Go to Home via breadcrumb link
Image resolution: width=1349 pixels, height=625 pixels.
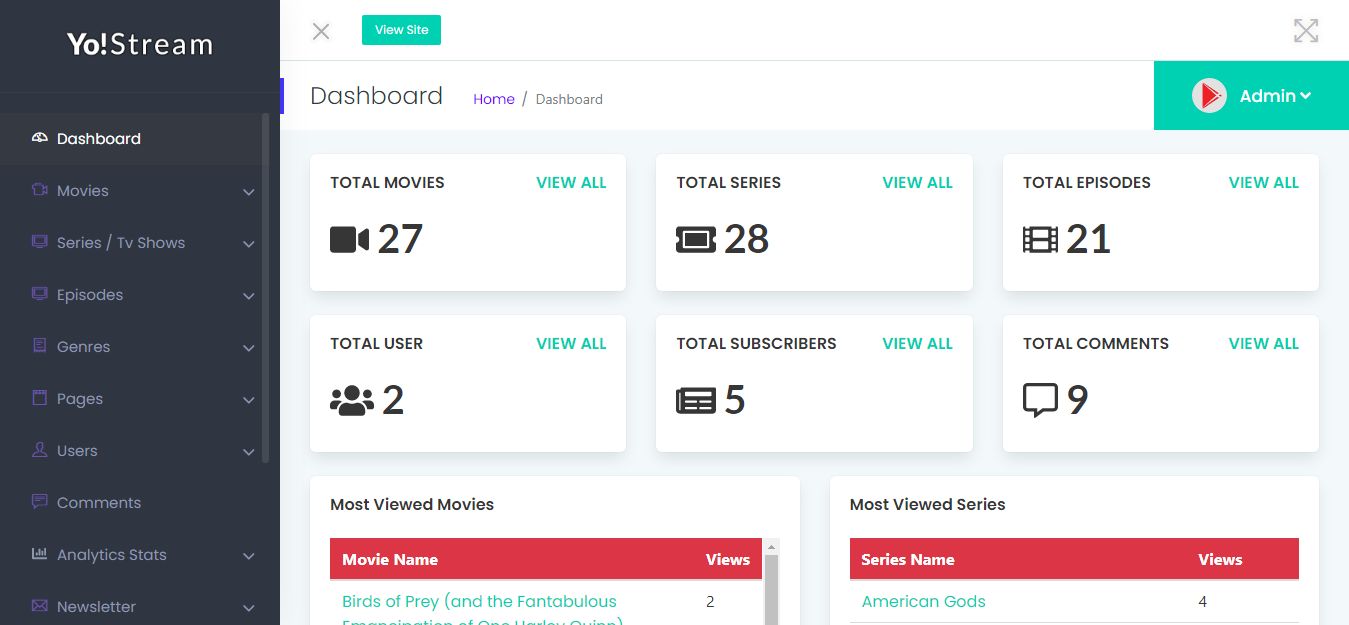coord(494,99)
